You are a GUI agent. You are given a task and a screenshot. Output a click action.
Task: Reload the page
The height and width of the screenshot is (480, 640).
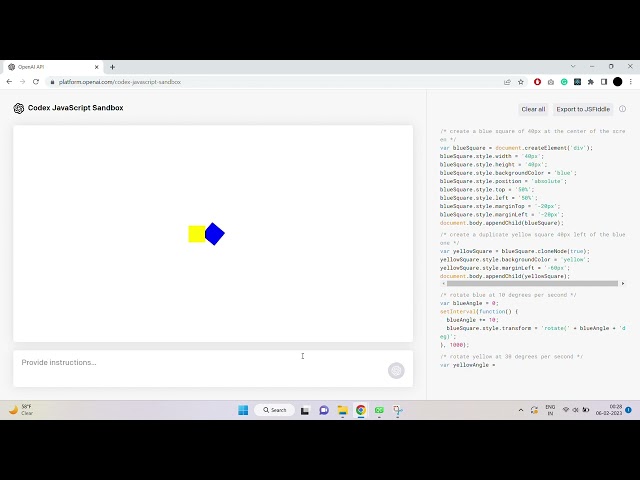pos(36,82)
